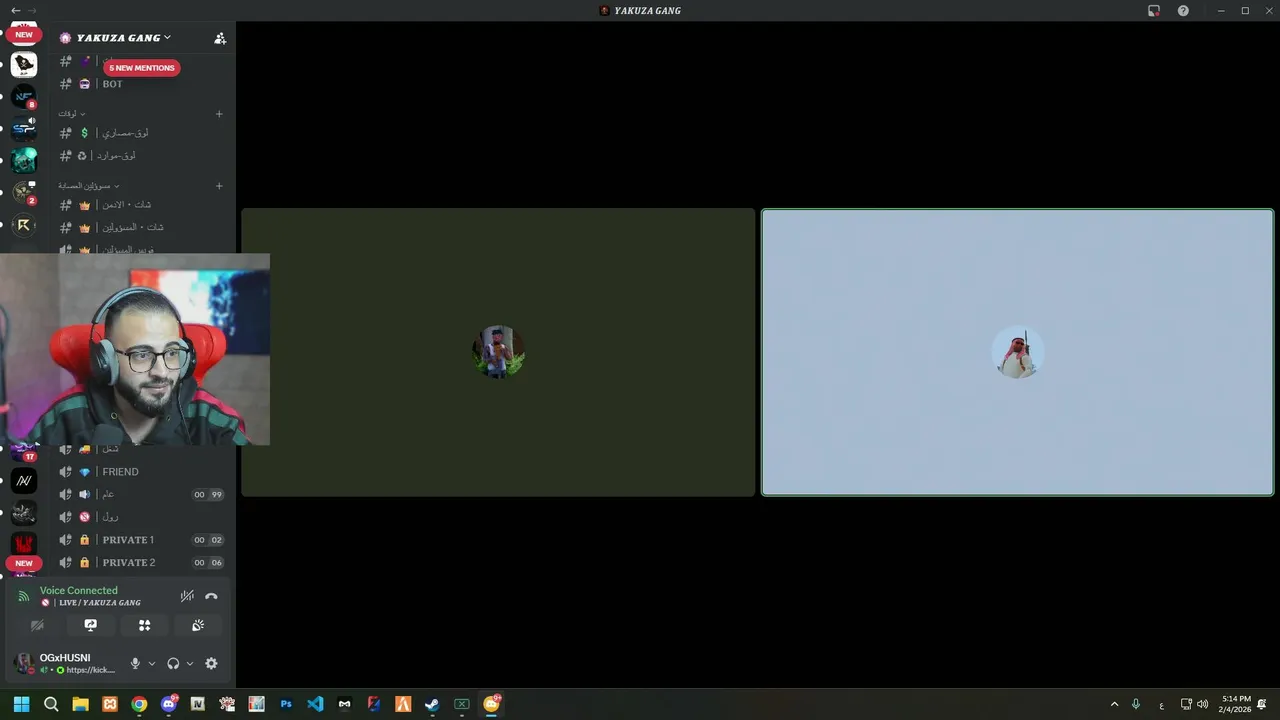Open the red dripping logo server

pyautogui.click(x=24, y=545)
